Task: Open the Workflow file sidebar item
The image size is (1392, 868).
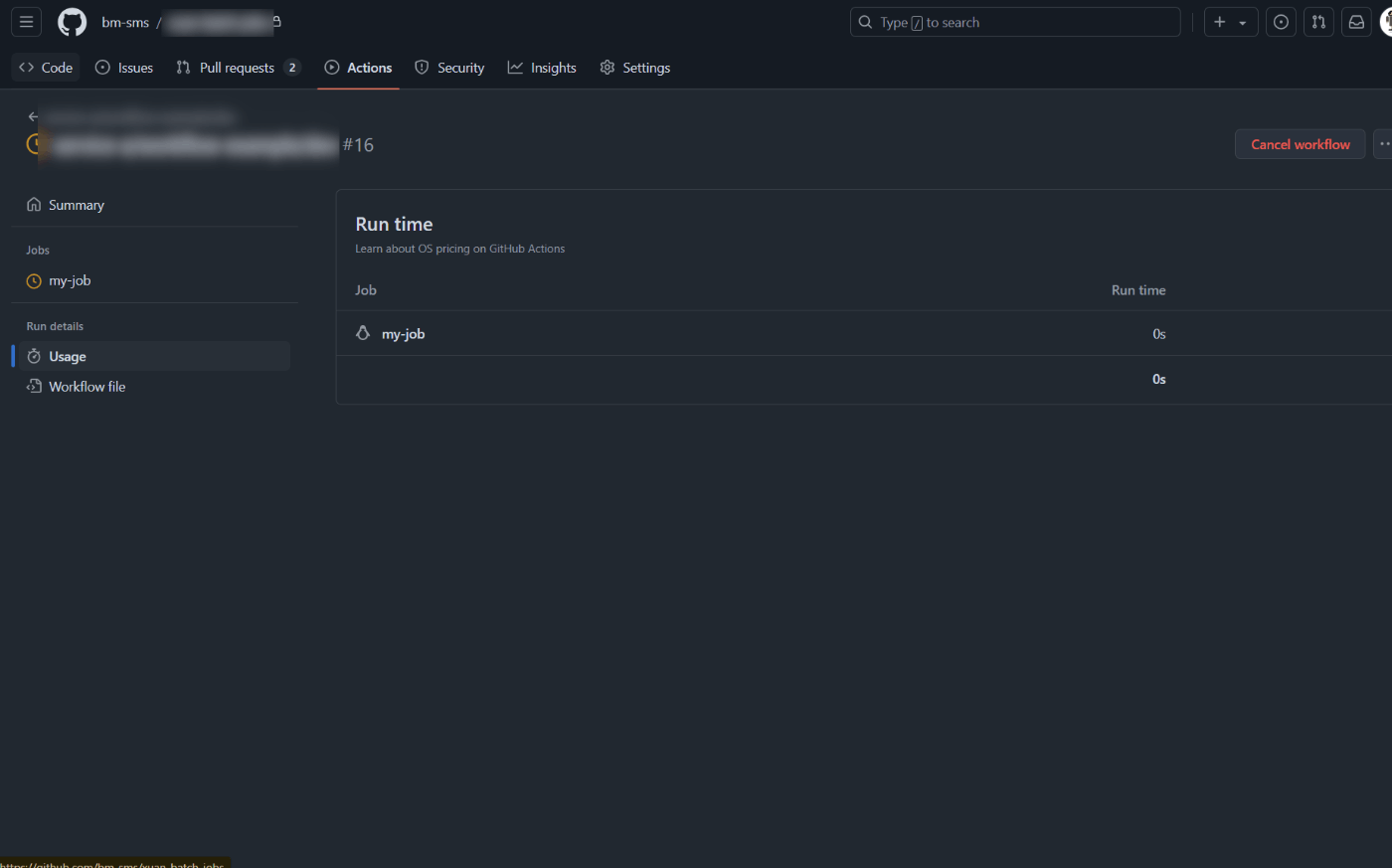Action: 154,387
